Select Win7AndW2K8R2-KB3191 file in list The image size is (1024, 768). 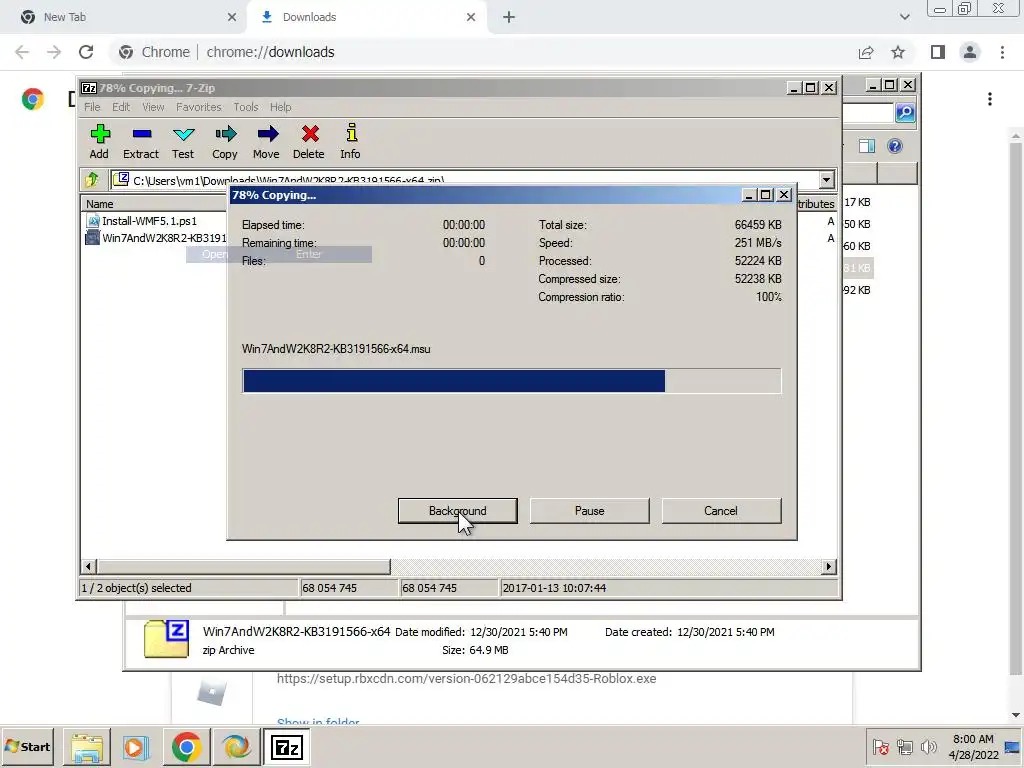(x=156, y=238)
